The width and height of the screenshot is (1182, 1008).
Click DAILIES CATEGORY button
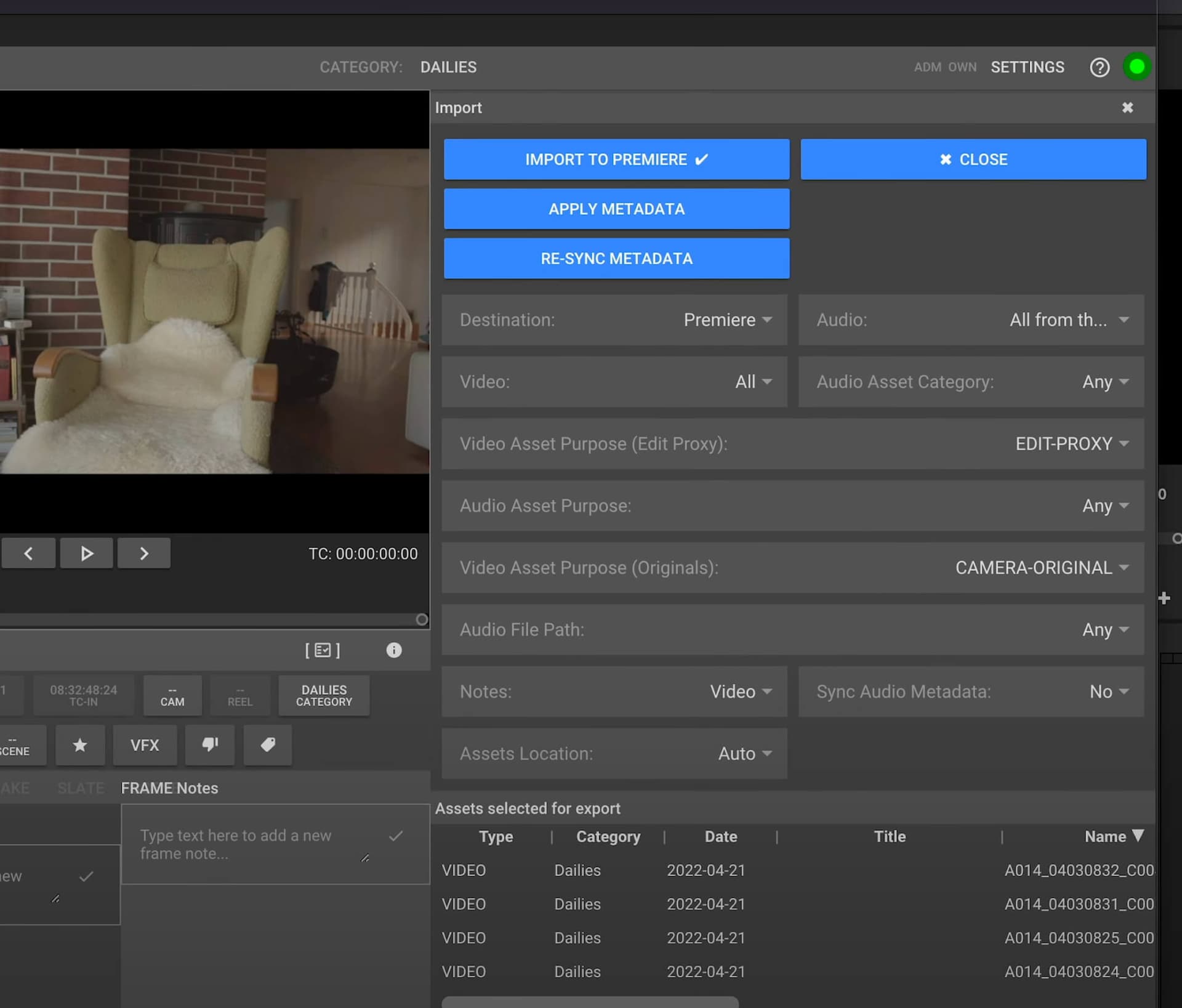324,696
